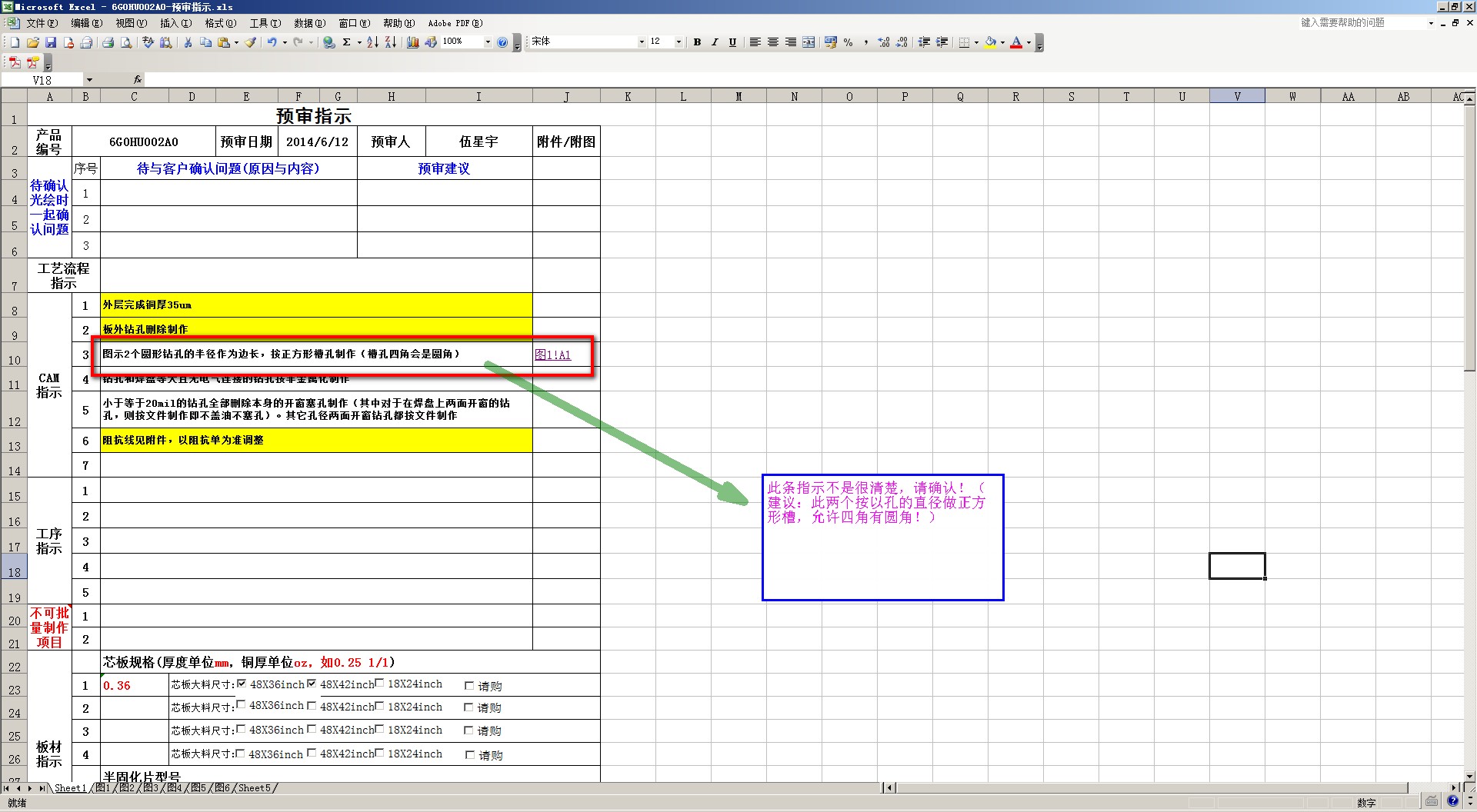Click the AutoSum sigma icon
The width and height of the screenshot is (1477, 812).
(347, 42)
